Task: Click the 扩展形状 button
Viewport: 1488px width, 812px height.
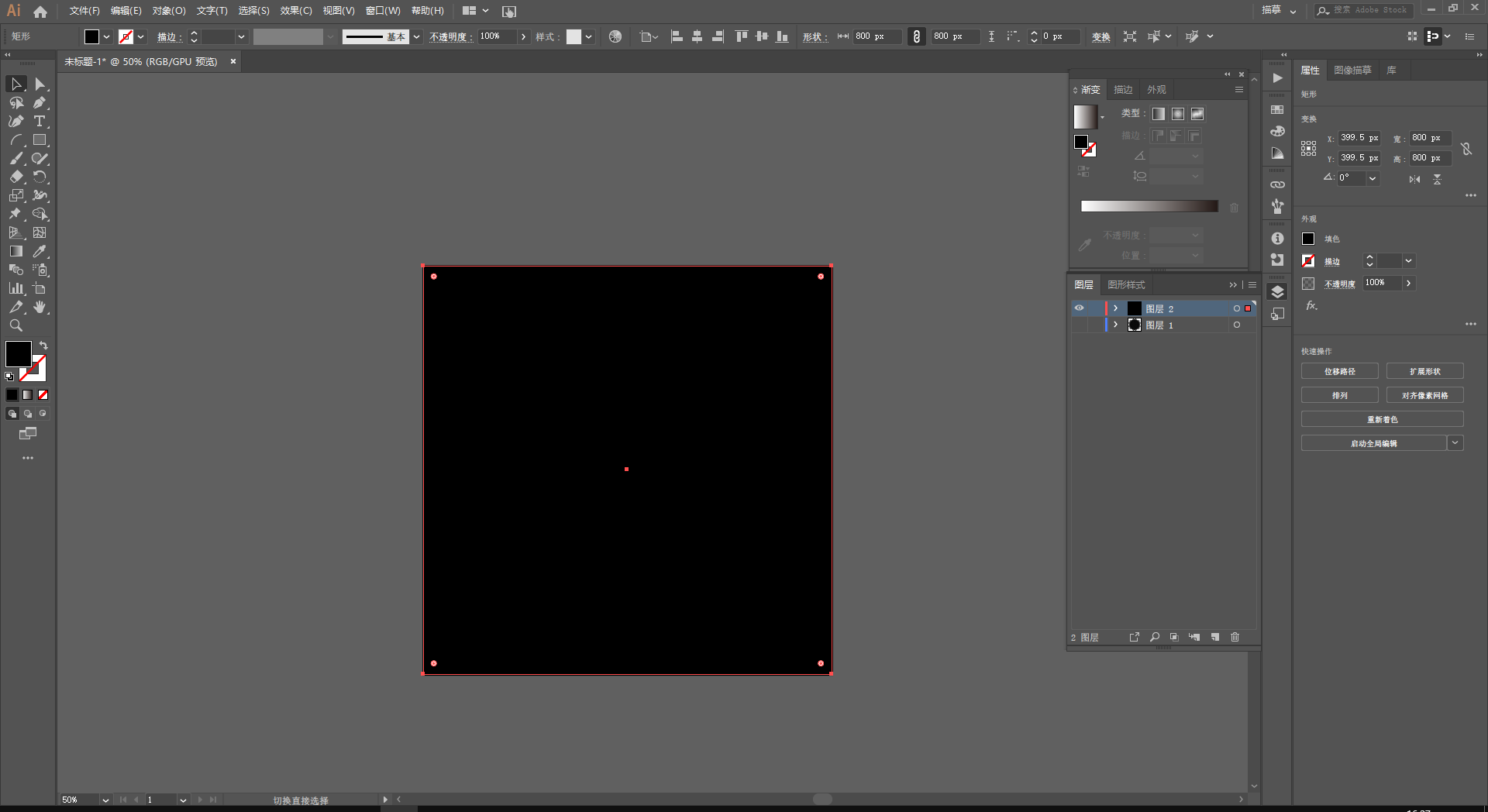Action: click(1424, 371)
